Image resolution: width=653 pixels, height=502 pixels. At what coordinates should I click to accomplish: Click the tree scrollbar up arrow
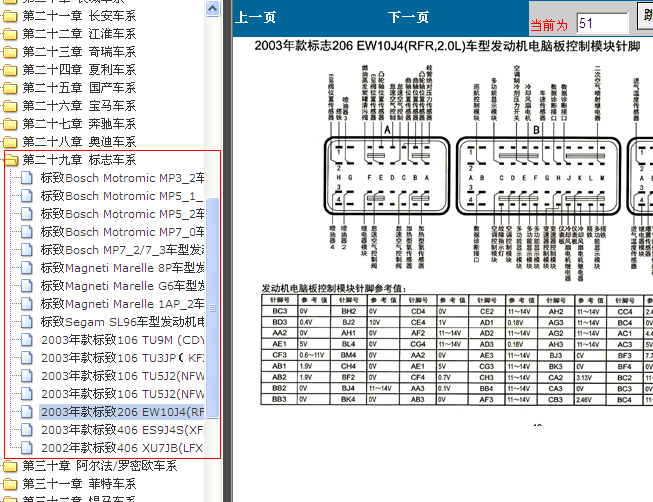pyautogui.click(x=212, y=8)
